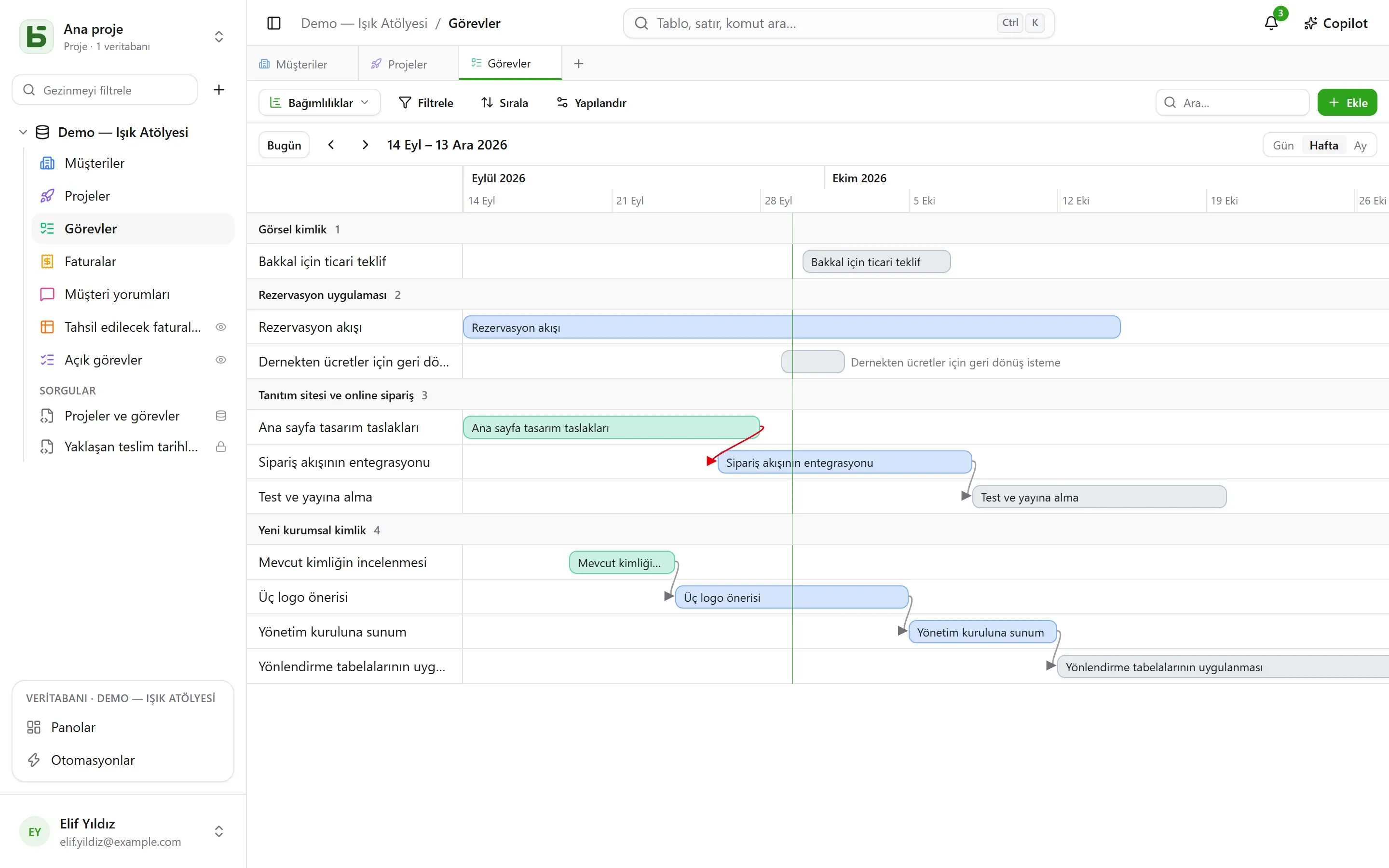Collapse the Demo — Işık Atölyesi tree
The width and height of the screenshot is (1389, 868).
(23, 132)
